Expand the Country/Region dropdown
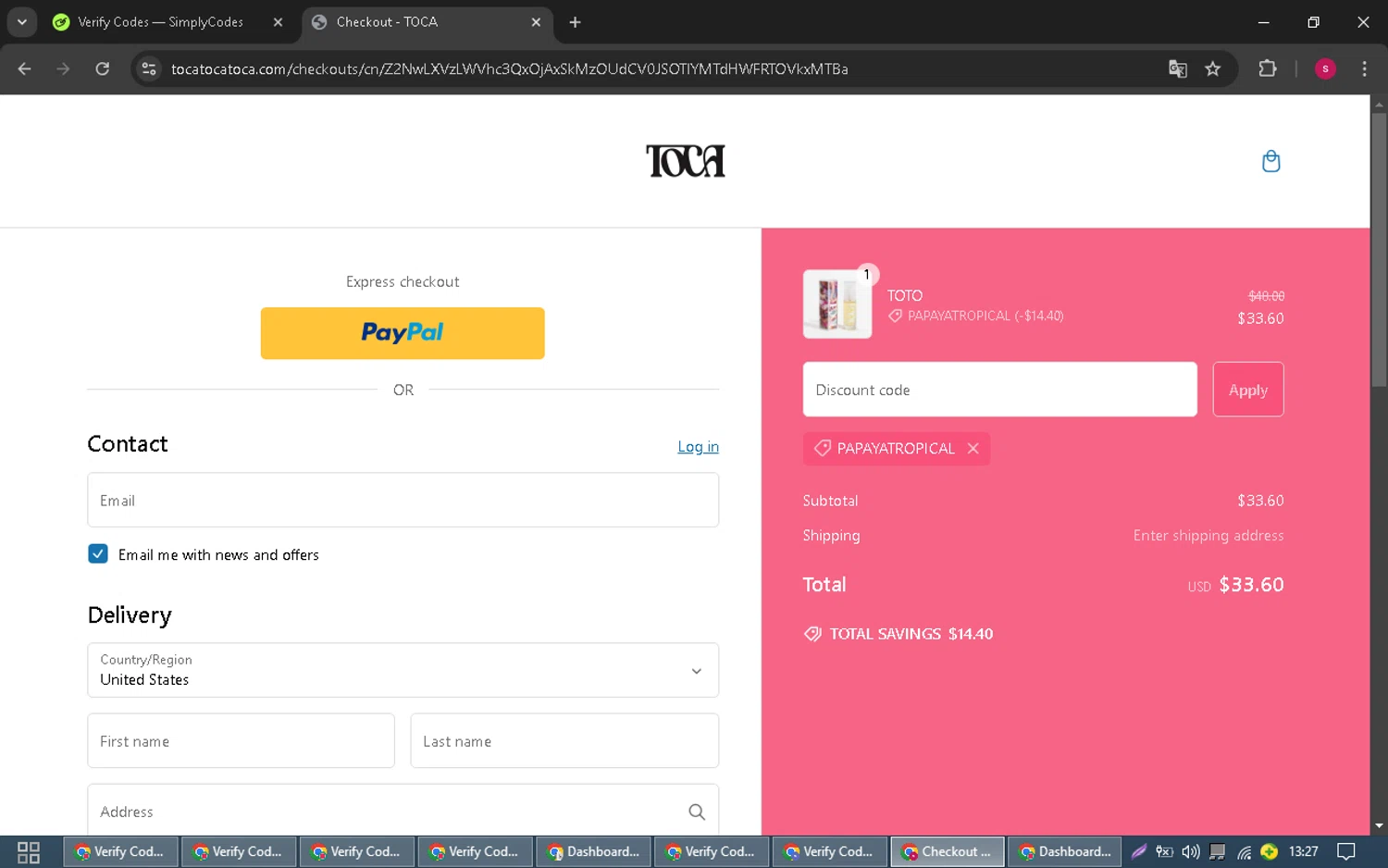Screen dimensions: 1388x868 tap(403, 670)
